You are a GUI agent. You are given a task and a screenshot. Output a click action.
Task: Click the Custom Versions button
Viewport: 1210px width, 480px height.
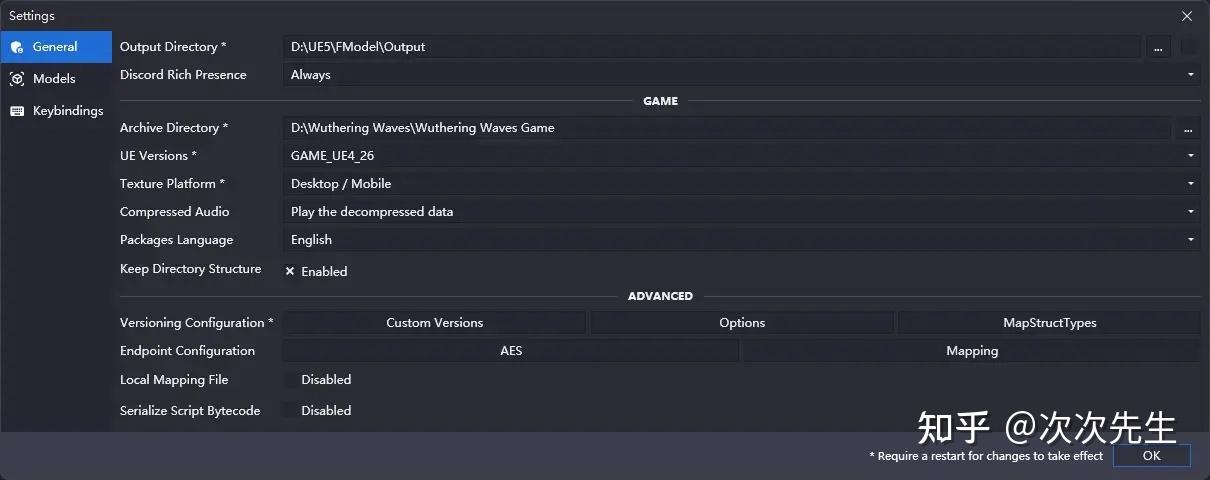434,323
